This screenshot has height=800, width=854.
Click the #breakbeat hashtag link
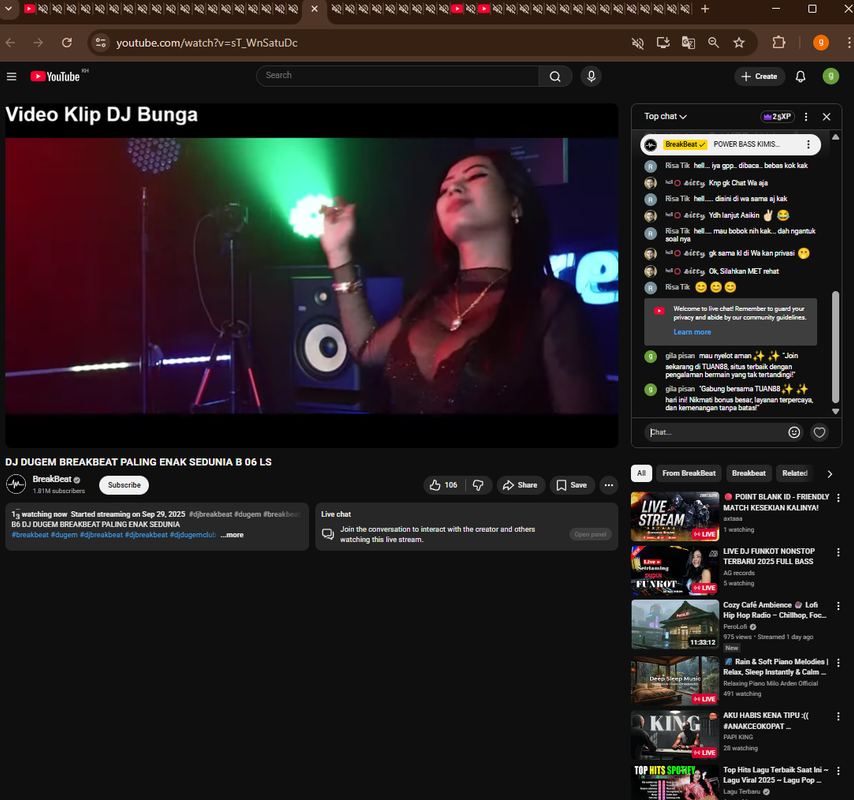[x=30, y=535]
